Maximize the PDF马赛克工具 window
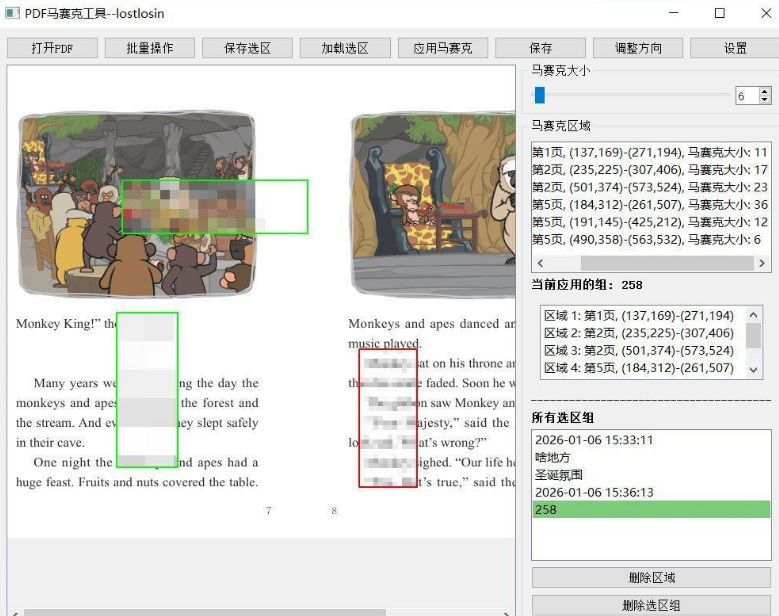The height and width of the screenshot is (616, 779). [719, 13]
